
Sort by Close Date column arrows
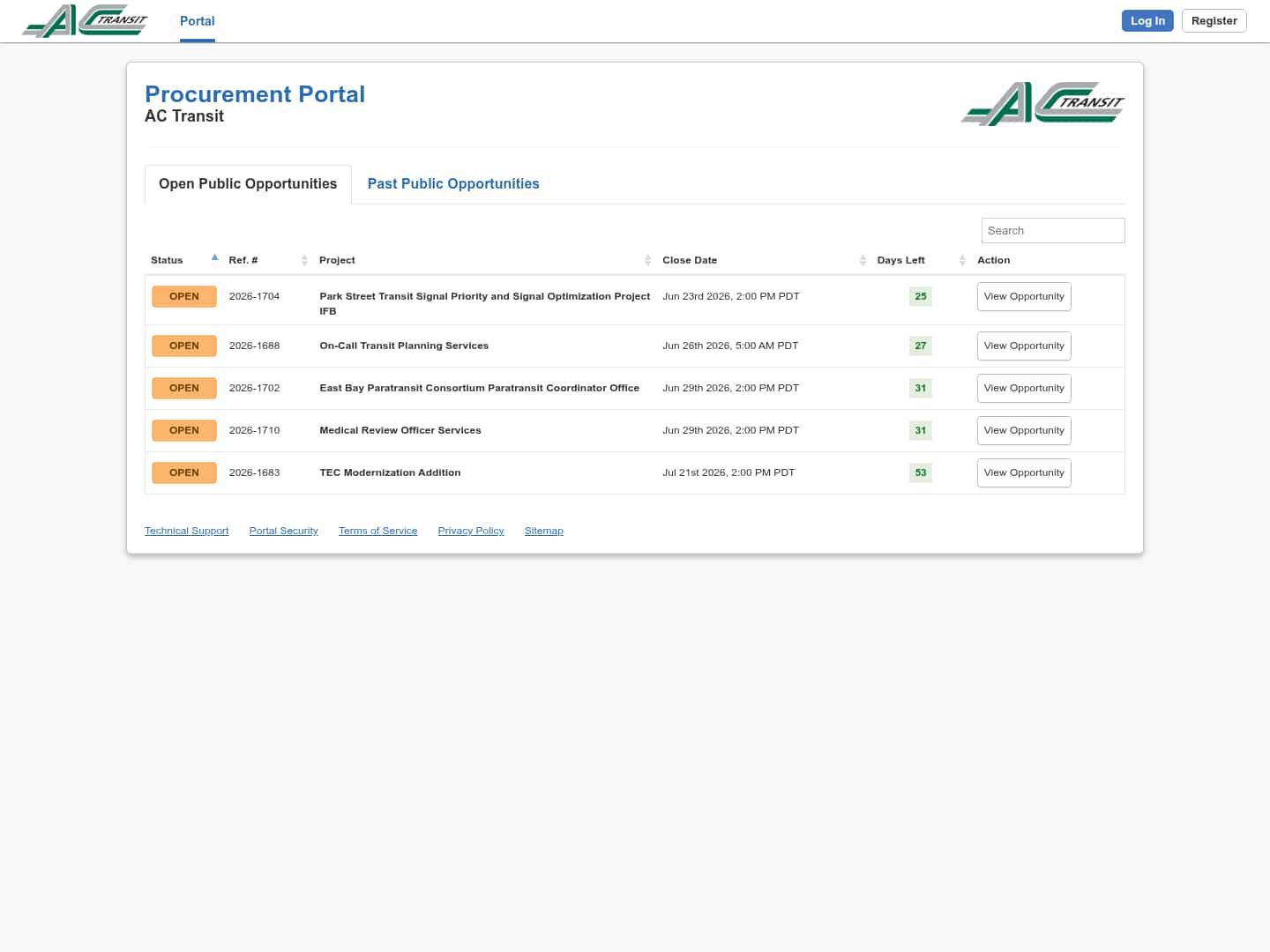click(863, 260)
